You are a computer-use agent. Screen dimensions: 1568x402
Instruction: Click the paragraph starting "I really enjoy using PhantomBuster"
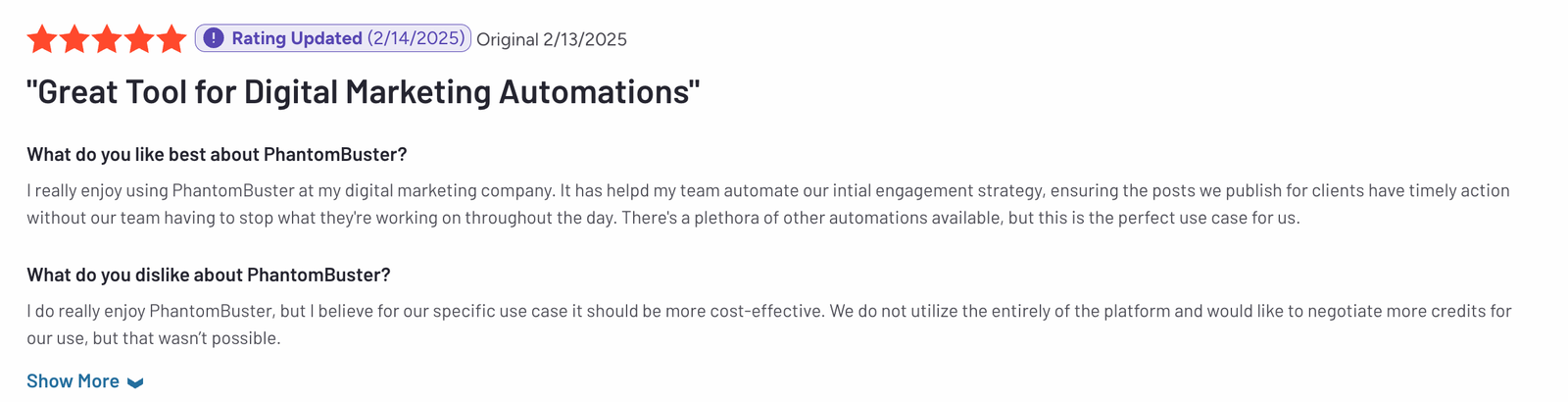pyautogui.click(x=768, y=204)
